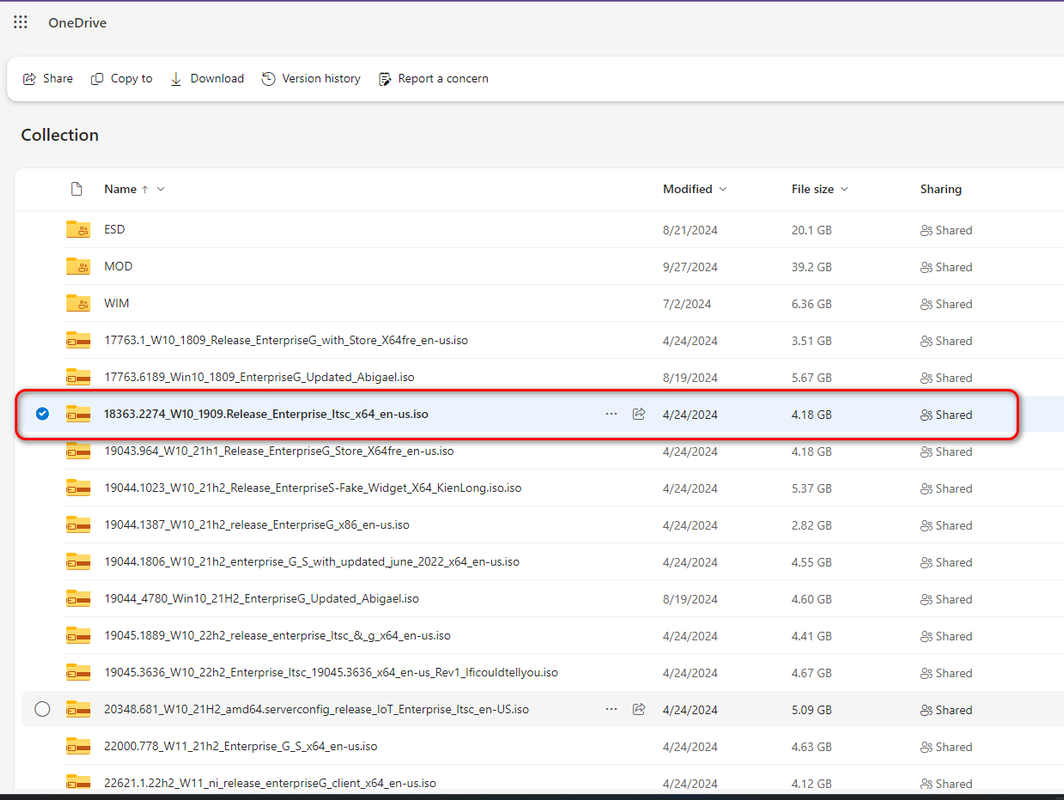Open 22621.1.22h2_W11 enterpriseG client file

pos(270,783)
